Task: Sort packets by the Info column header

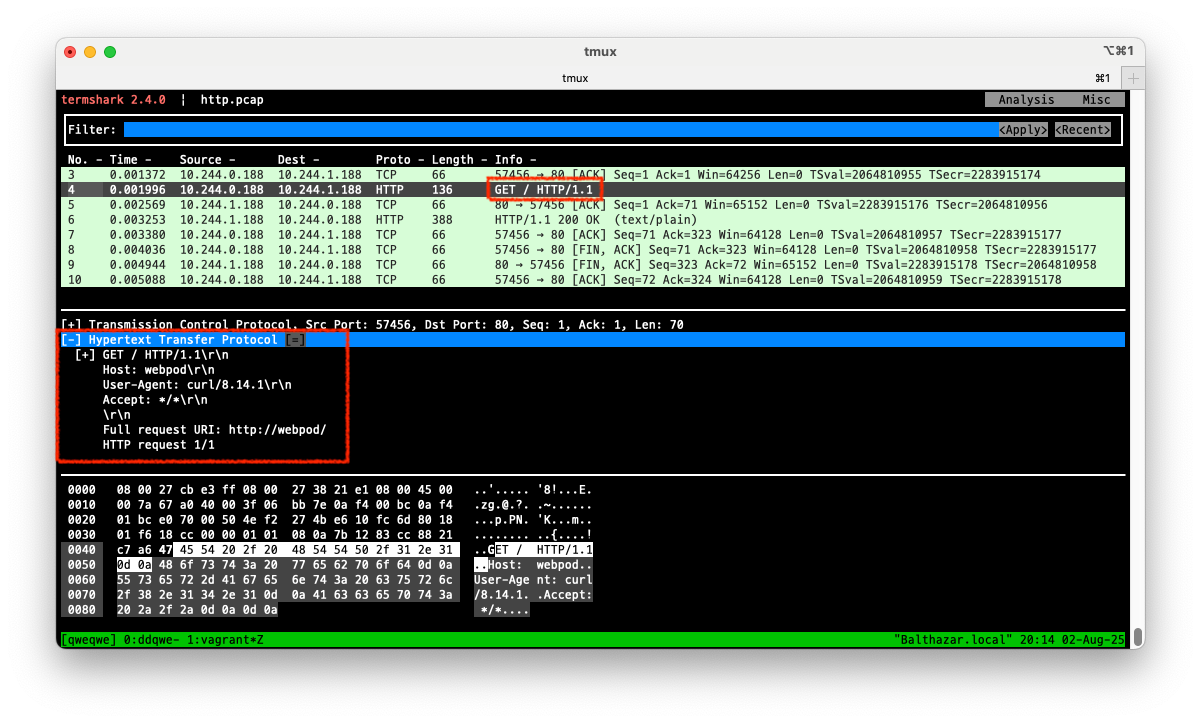Action: (x=516, y=160)
